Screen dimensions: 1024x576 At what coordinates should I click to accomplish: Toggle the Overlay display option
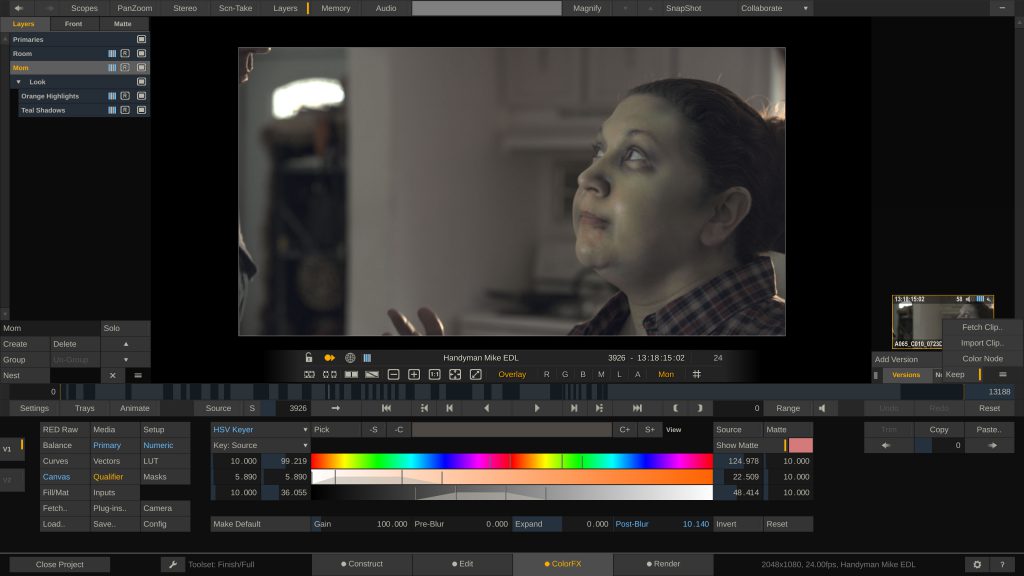coord(512,374)
